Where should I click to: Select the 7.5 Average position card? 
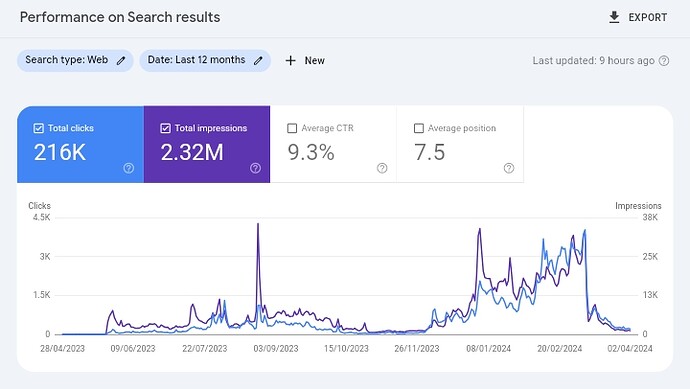point(460,144)
